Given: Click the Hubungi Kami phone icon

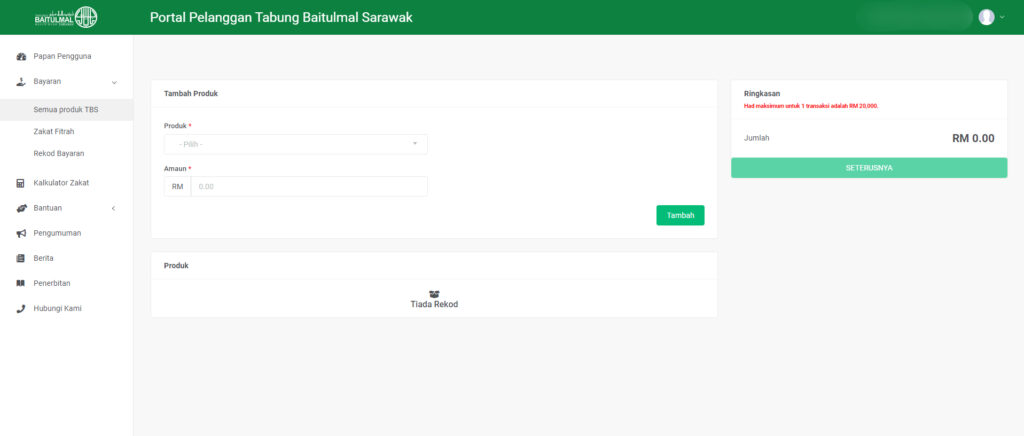Looking at the screenshot, I should [x=20, y=309].
